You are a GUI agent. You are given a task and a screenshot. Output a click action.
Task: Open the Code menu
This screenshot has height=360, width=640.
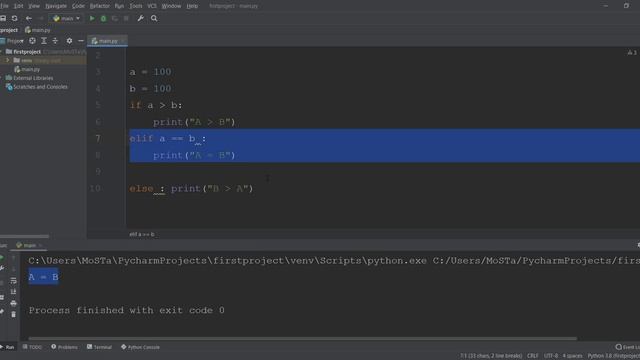pos(78,6)
